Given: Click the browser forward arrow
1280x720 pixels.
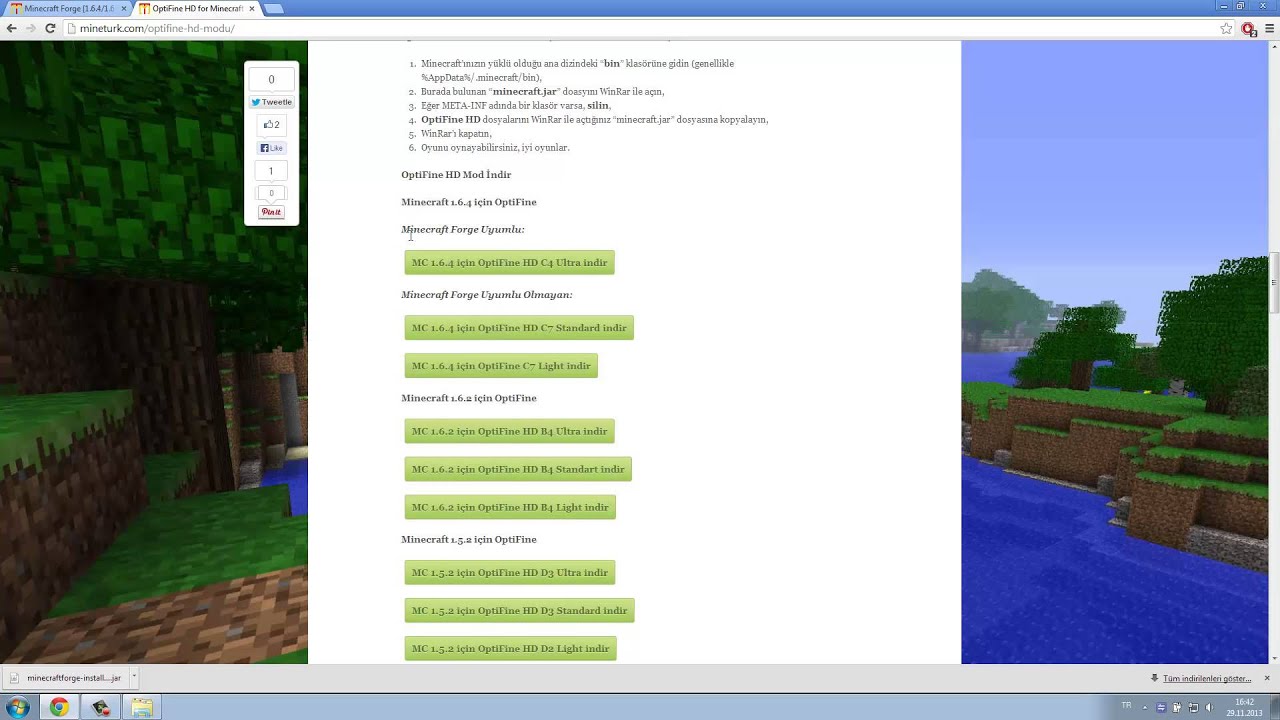Looking at the screenshot, I should (30, 28).
